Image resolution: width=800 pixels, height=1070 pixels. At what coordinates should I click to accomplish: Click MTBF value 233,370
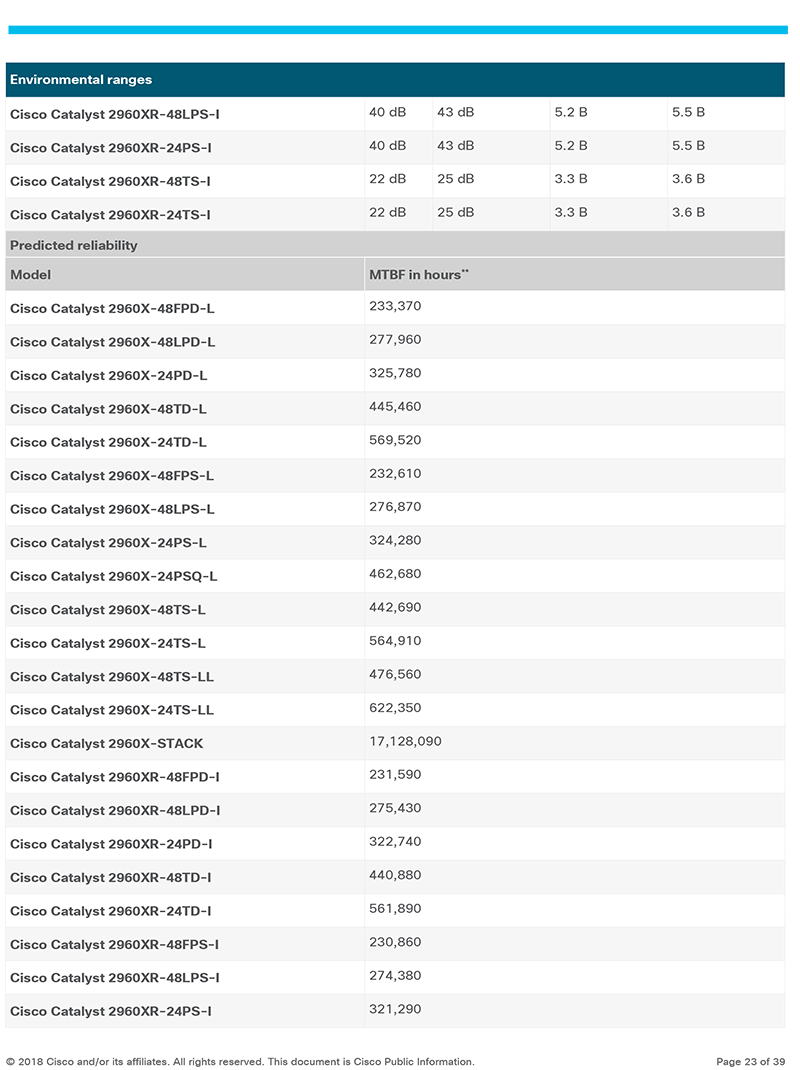(395, 306)
